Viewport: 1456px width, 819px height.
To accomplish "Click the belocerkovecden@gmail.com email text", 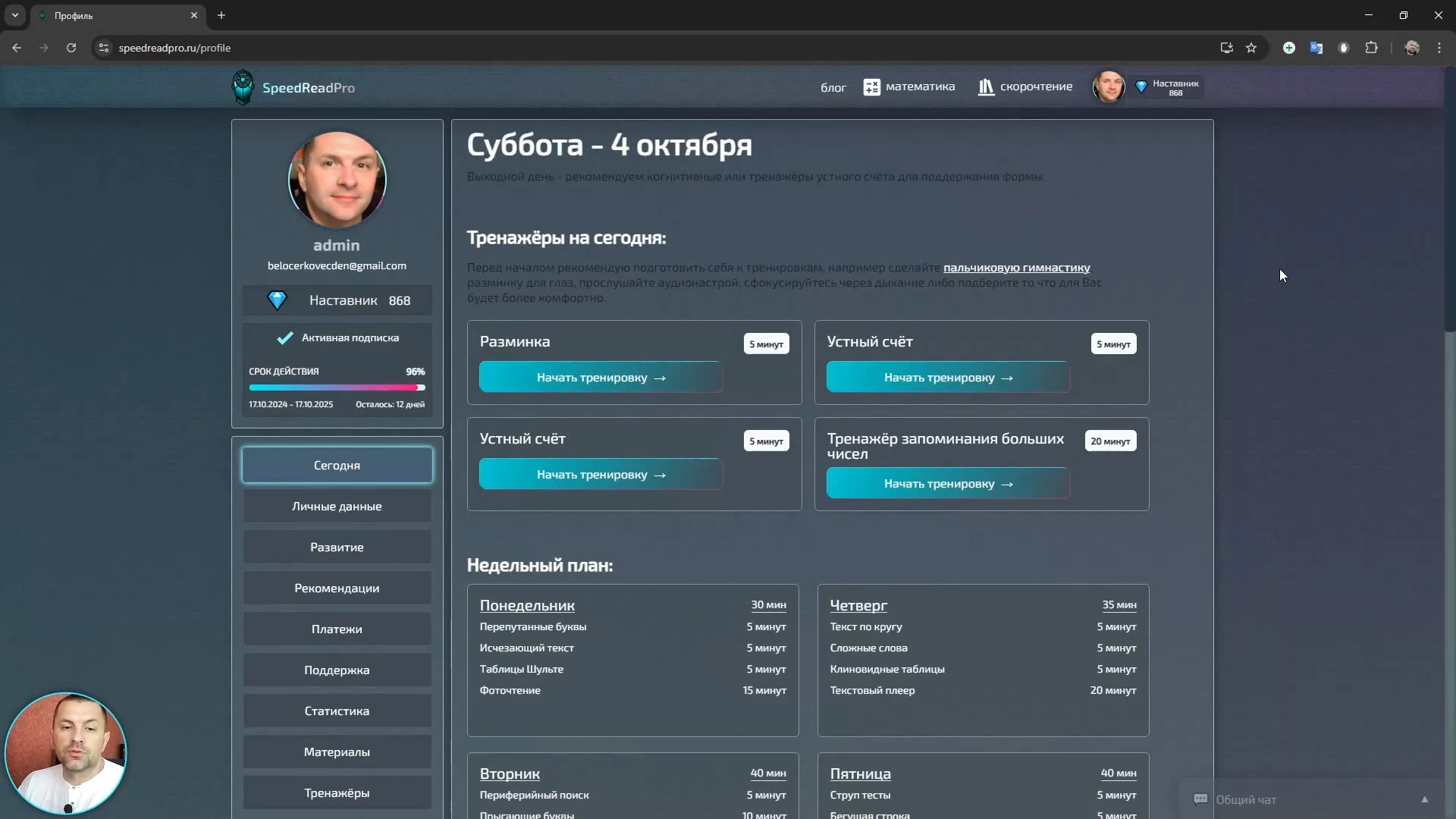I will coord(337,265).
